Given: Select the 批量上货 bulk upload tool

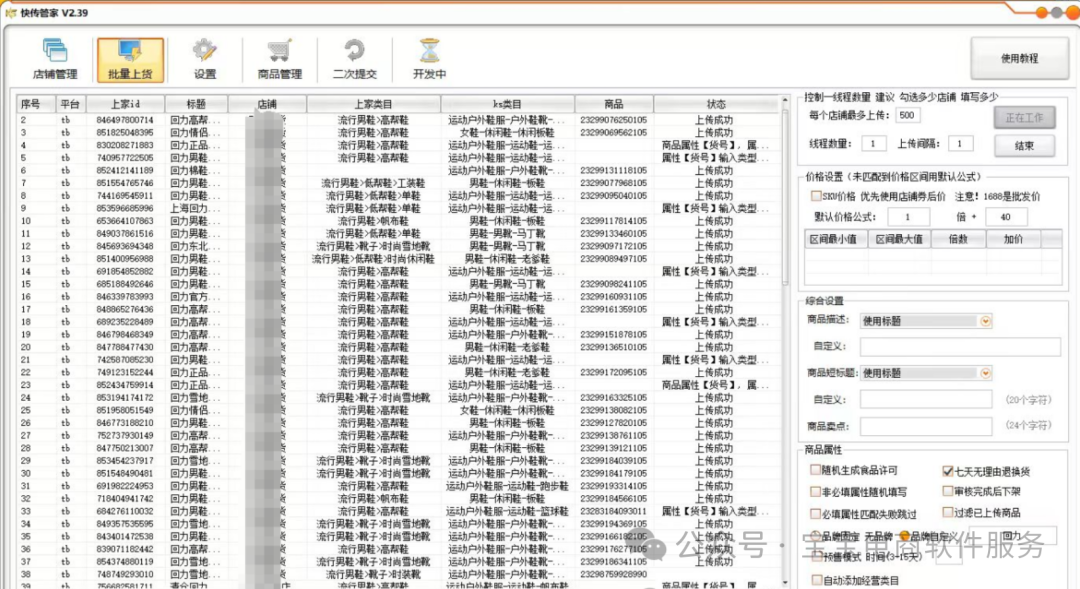Looking at the screenshot, I should click(130, 60).
